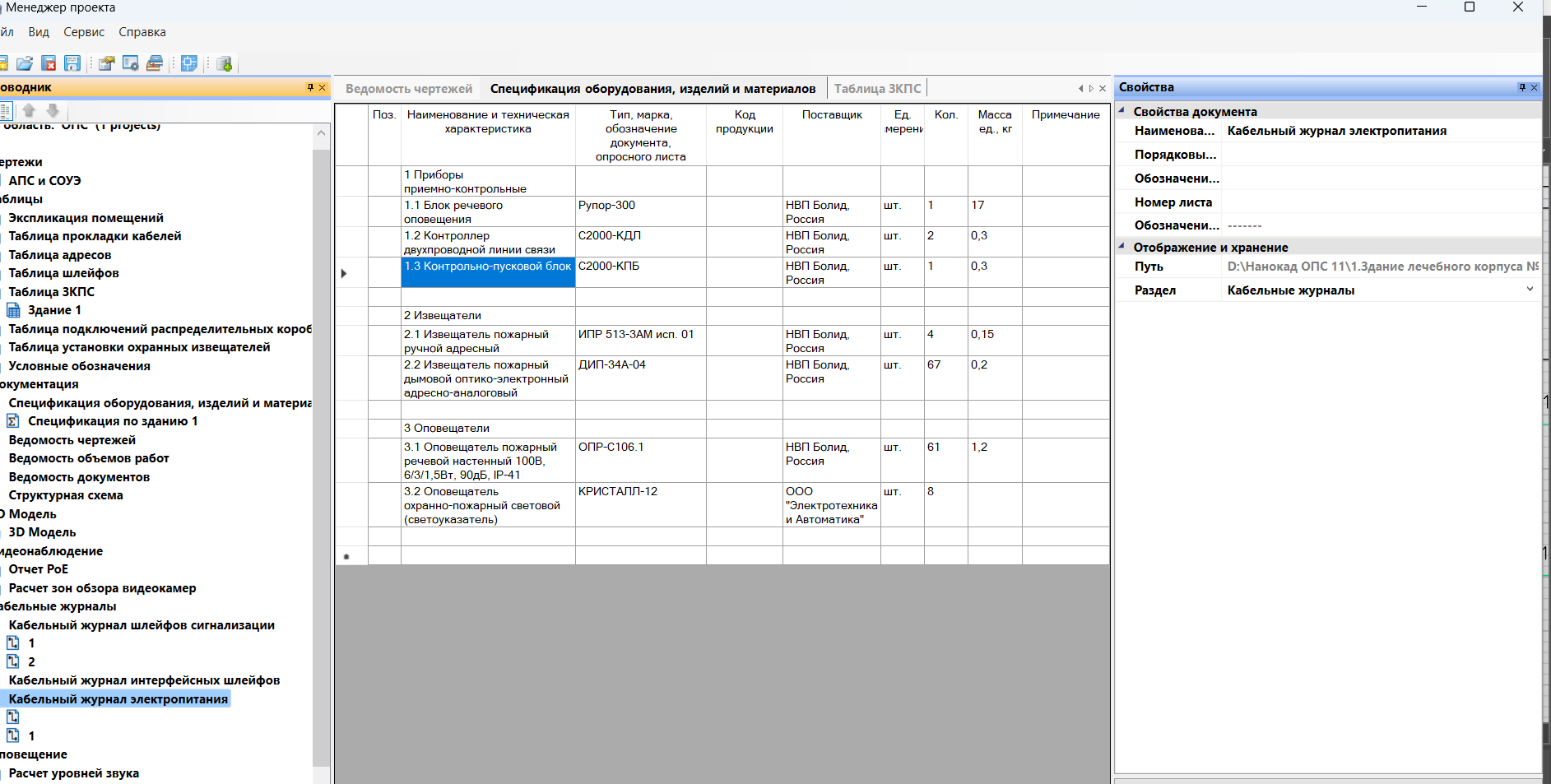
Task: Select Таблица адресов tree item
Action: pos(59,255)
